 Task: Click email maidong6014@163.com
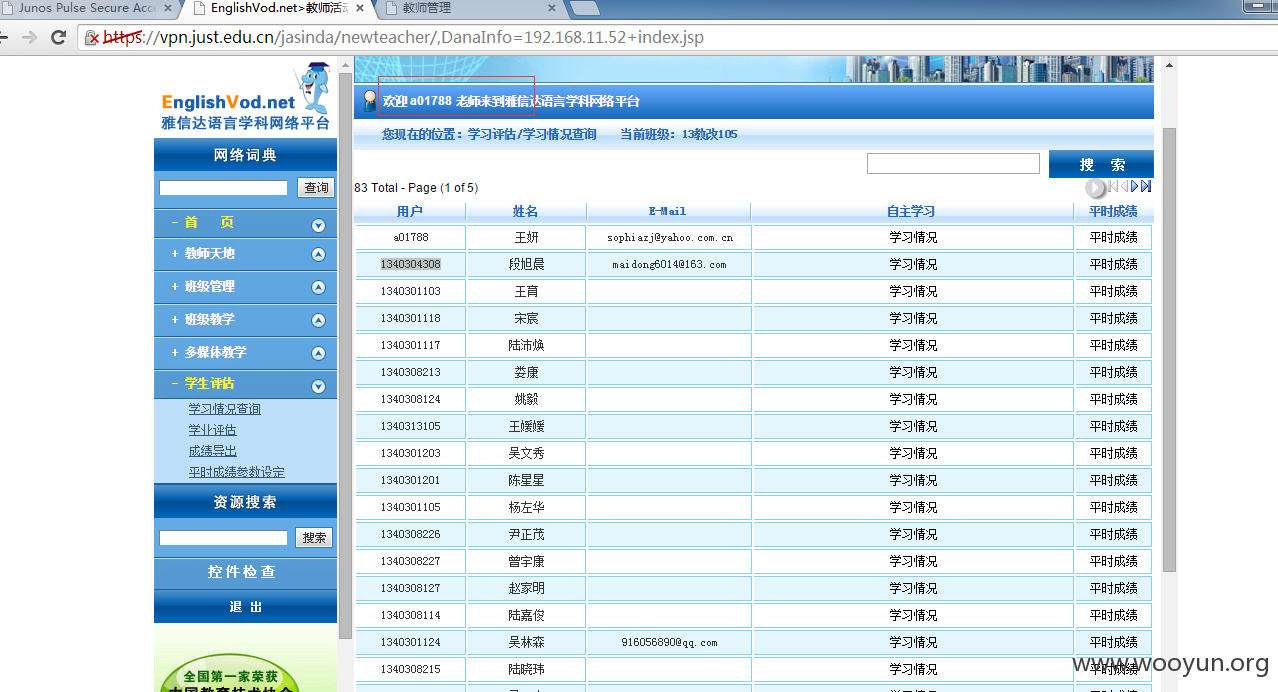669,265
